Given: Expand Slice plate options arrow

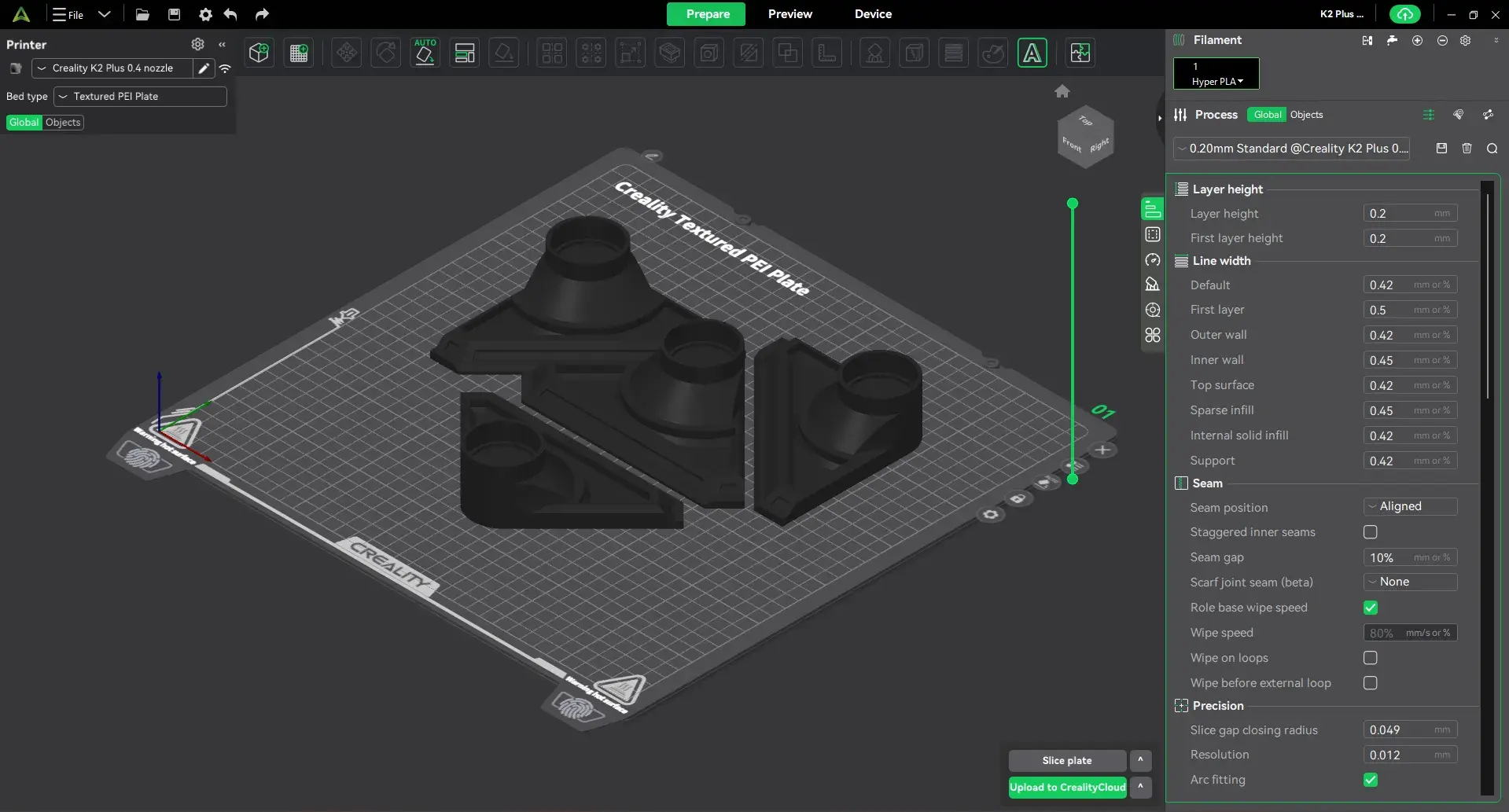Looking at the screenshot, I should tap(1140, 760).
